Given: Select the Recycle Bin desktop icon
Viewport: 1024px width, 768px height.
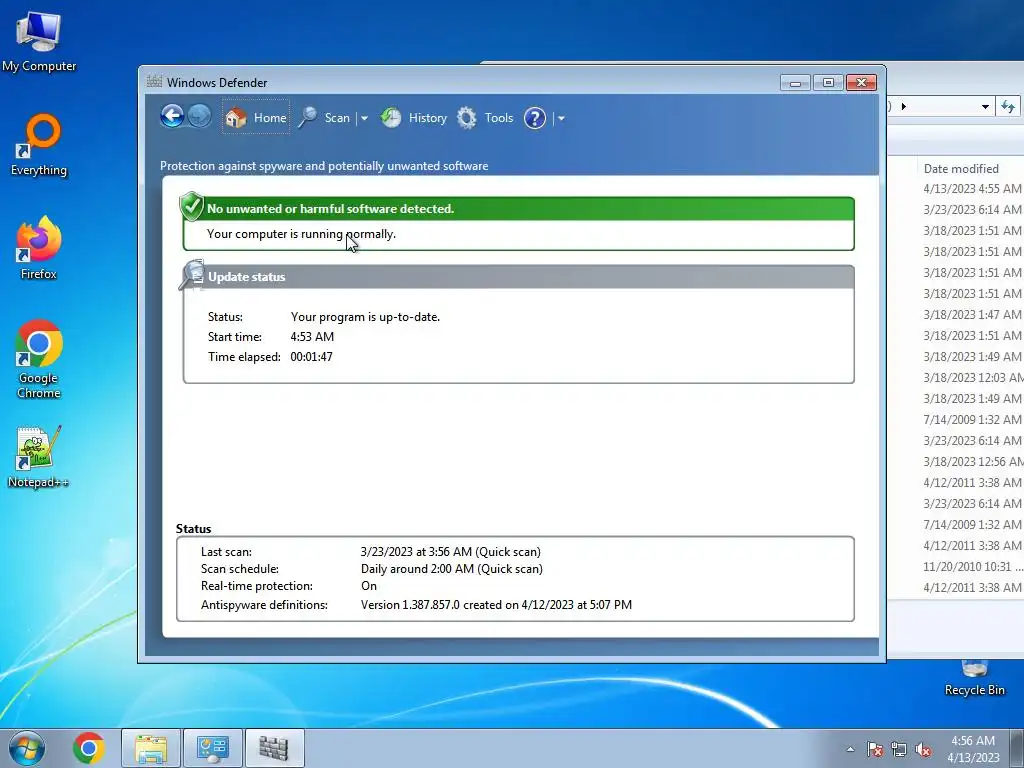Looking at the screenshot, I should click(x=974, y=679).
